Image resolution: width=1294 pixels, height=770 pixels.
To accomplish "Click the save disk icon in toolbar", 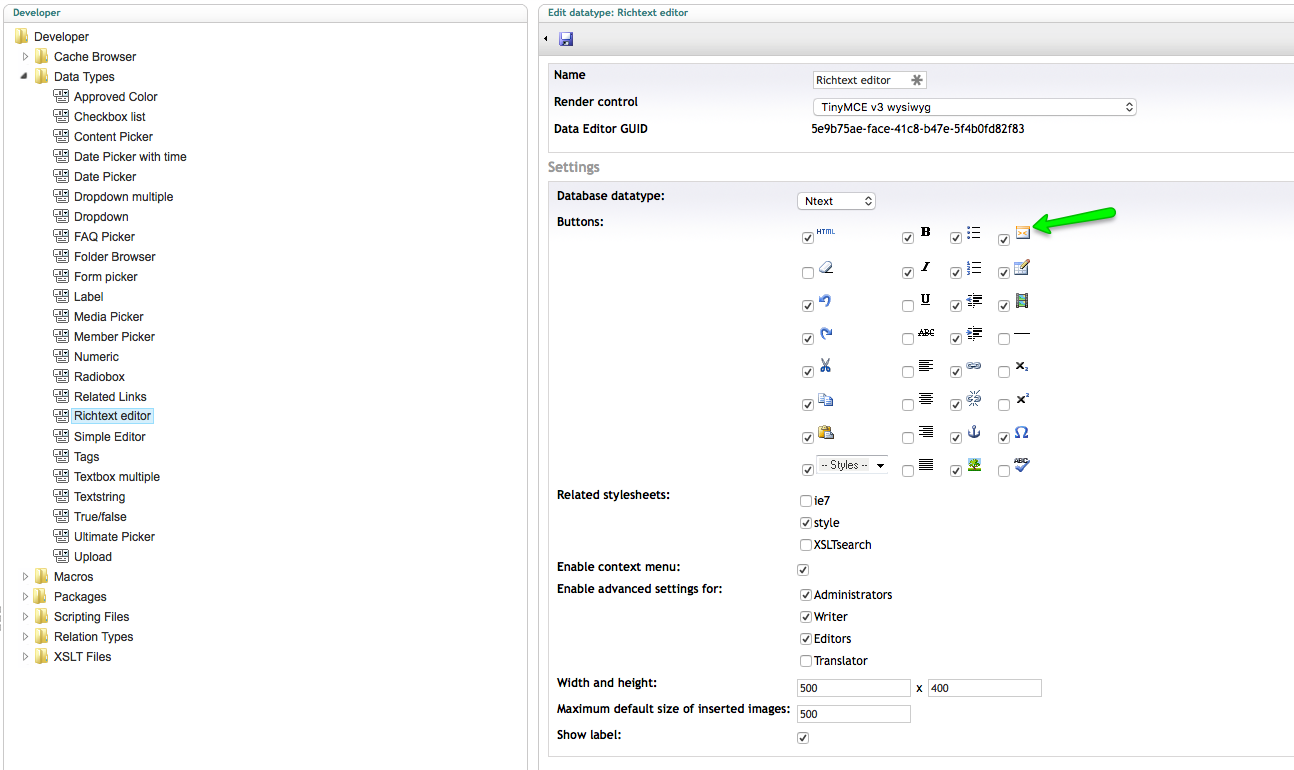I will coord(566,39).
